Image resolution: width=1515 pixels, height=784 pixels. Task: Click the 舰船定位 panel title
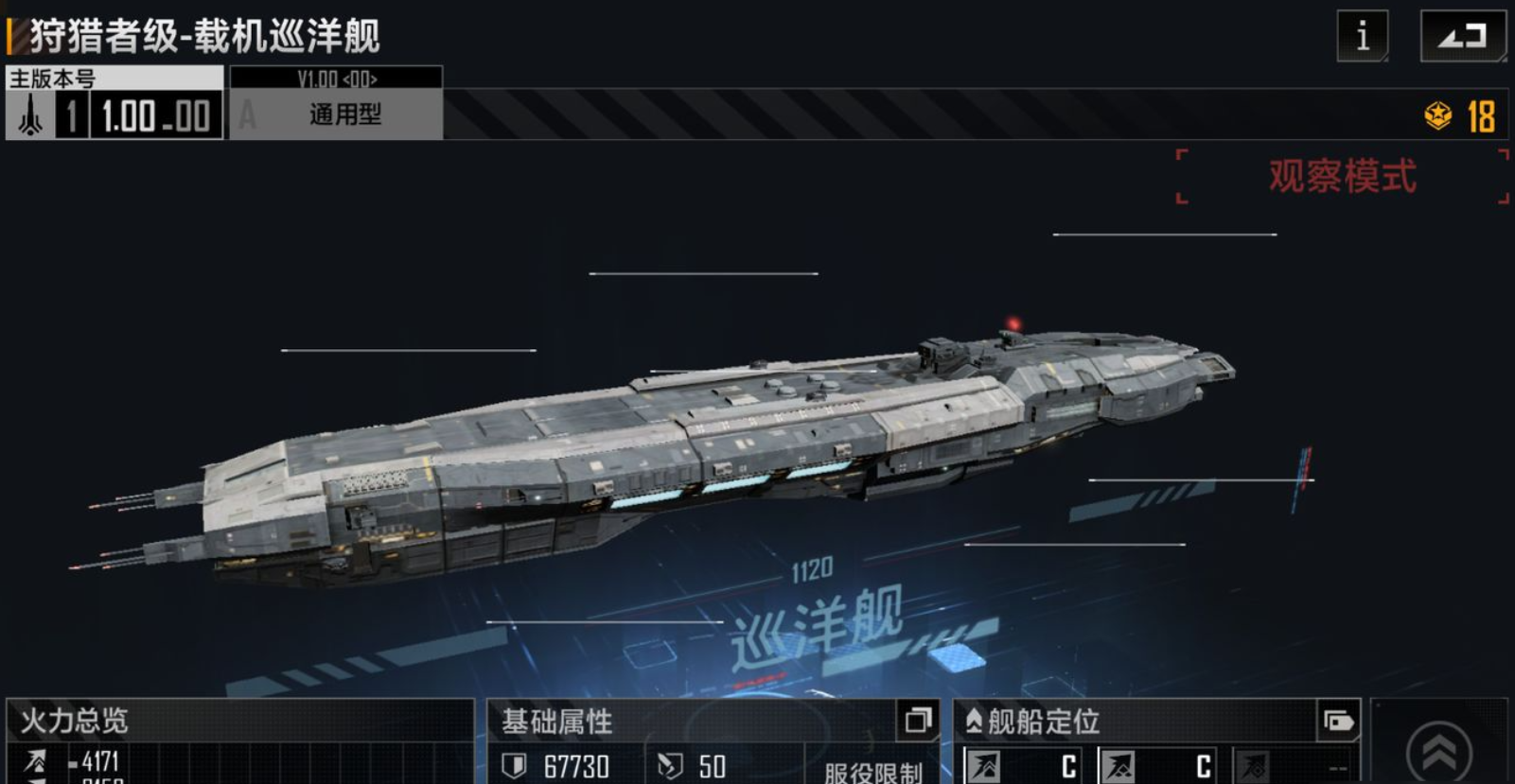pos(1043,723)
